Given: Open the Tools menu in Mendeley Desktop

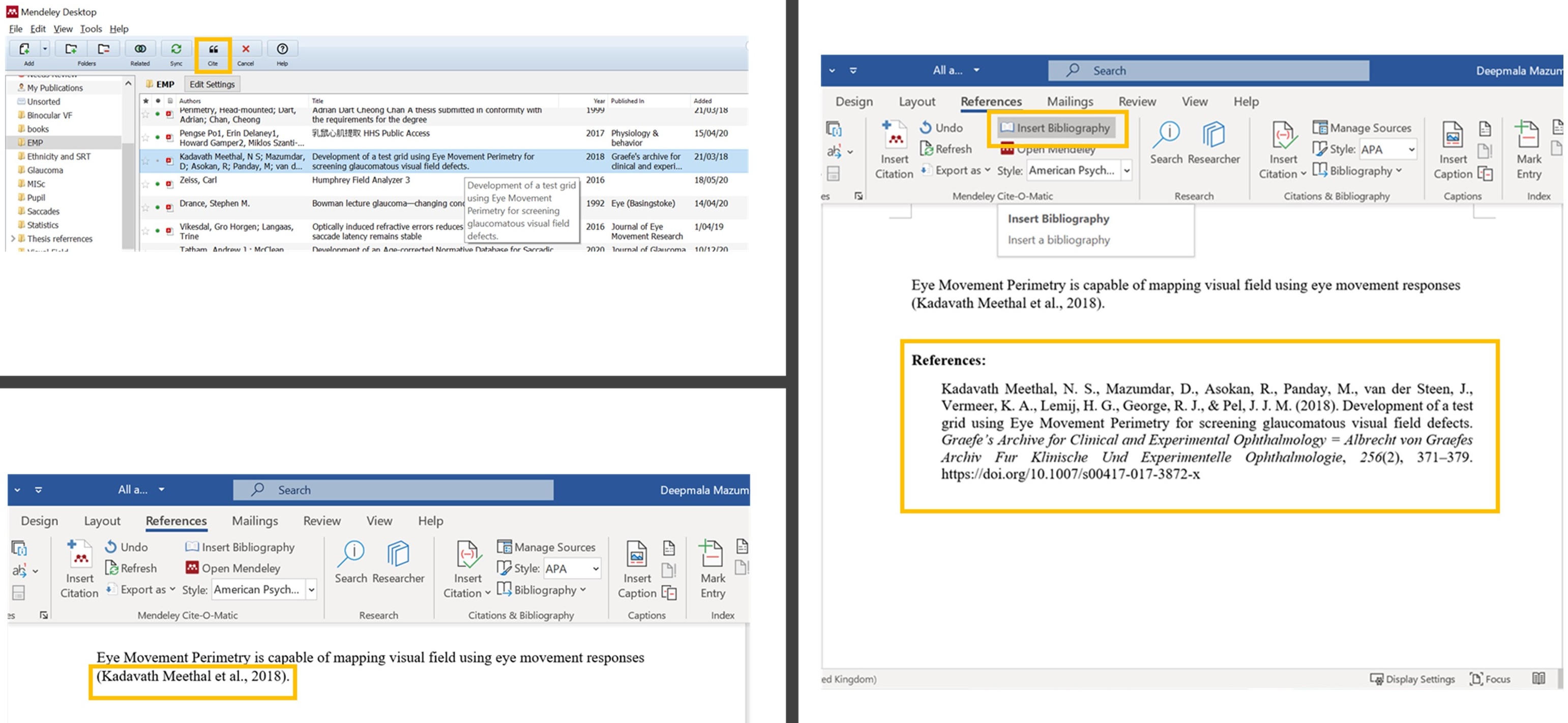Looking at the screenshot, I should 91,28.
